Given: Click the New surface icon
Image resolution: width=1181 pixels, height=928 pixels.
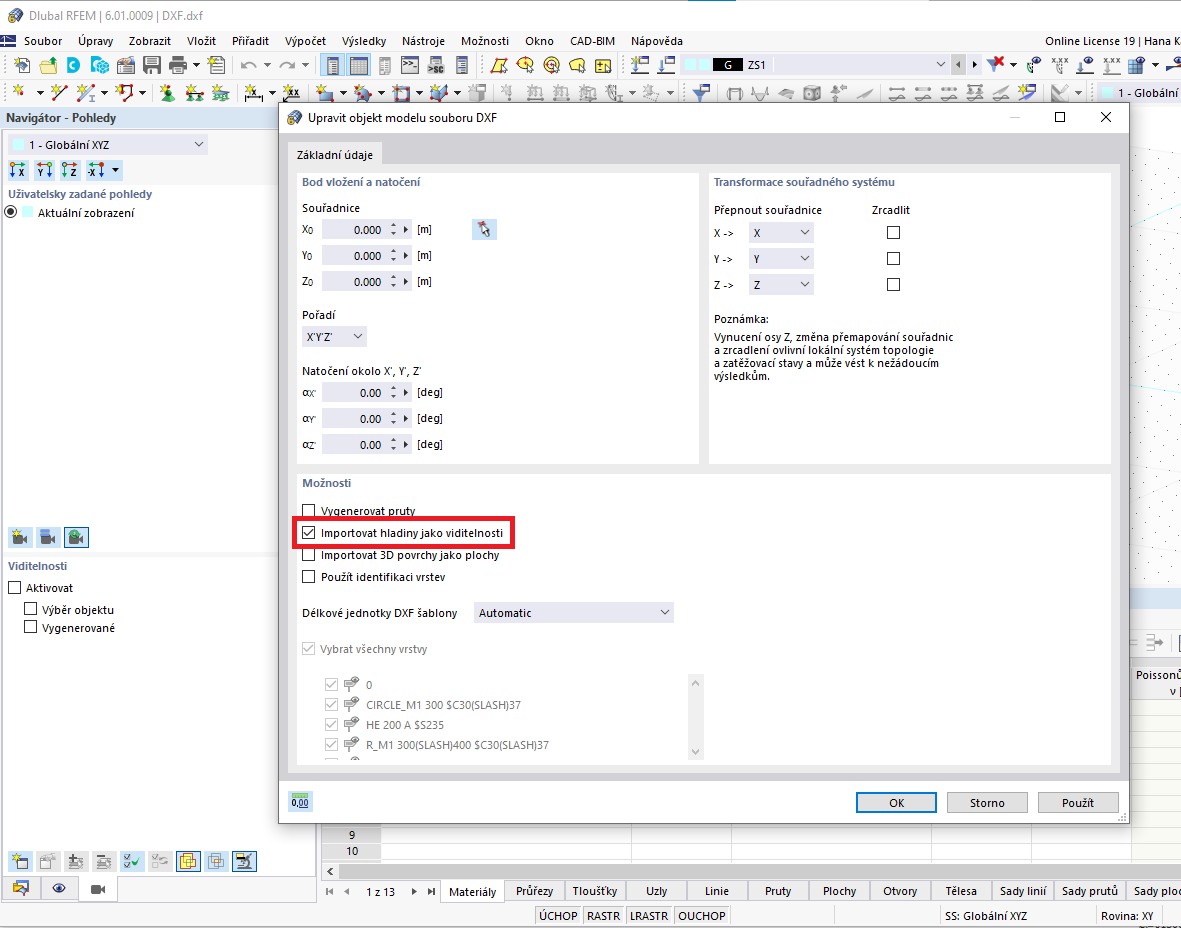Looking at the screenshot, I should click(325, 93).
